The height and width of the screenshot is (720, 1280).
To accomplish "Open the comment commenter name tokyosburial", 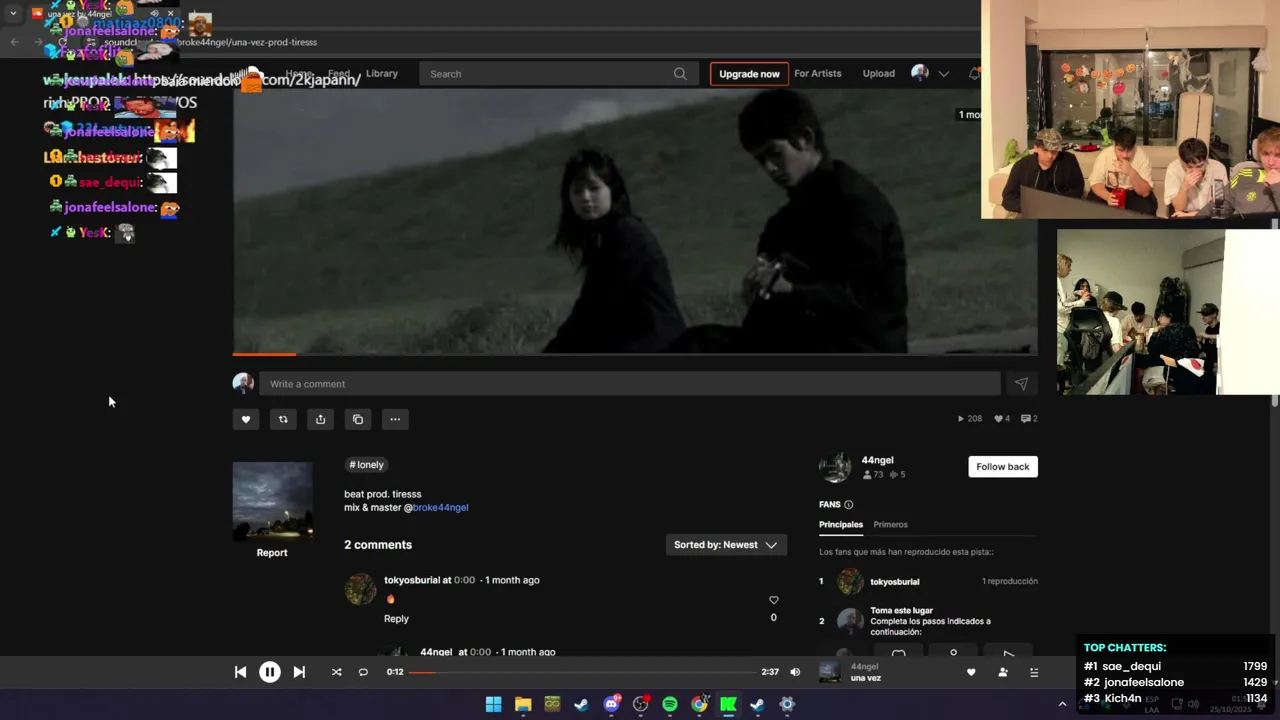I will 412,580.
